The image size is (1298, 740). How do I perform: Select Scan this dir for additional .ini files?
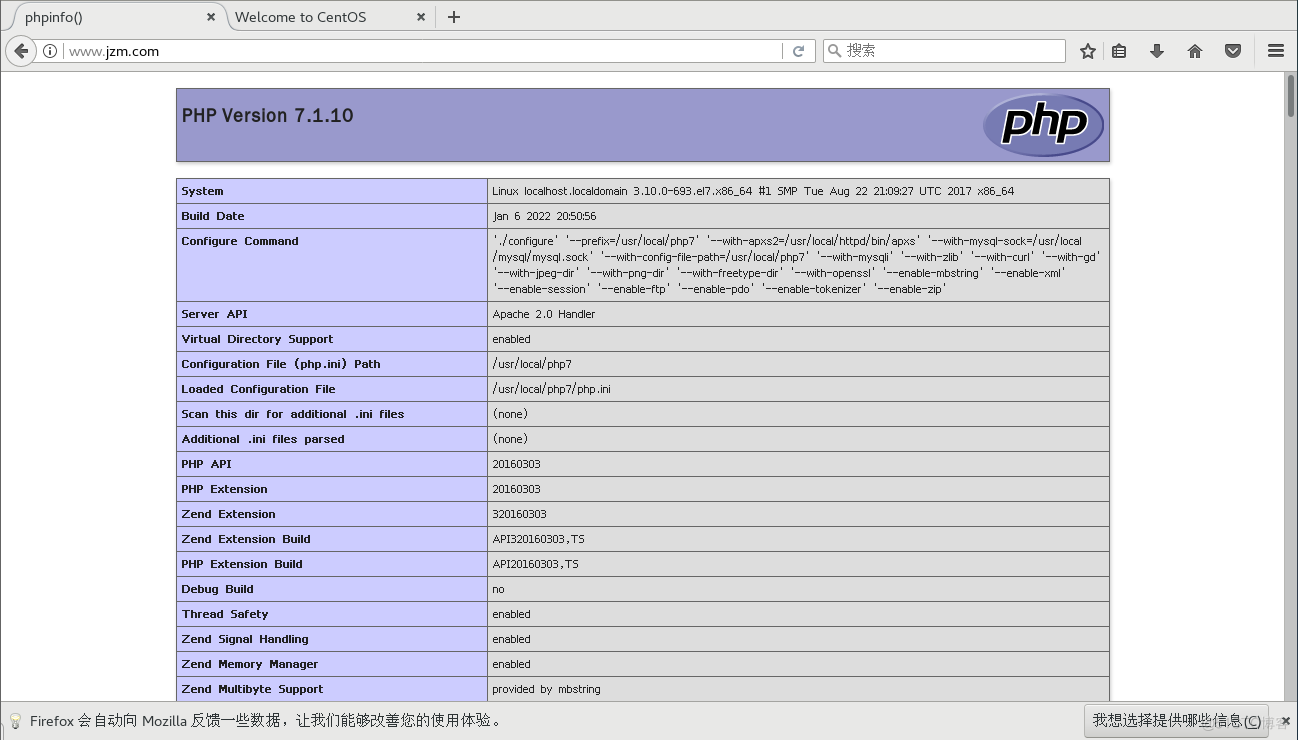pyautogui.click(x=293, y=414)
